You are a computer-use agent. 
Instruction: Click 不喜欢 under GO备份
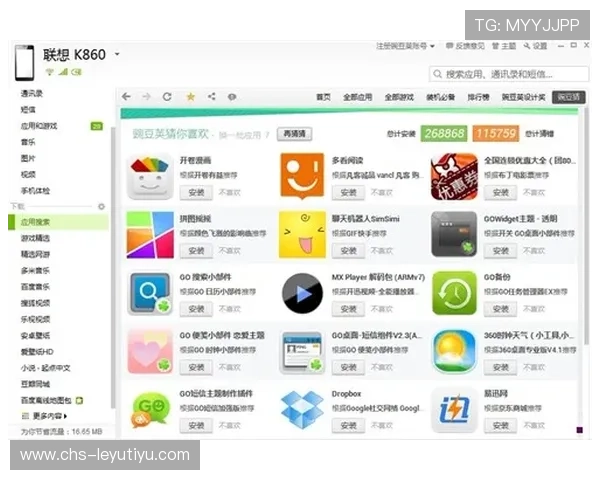tap(534, 309)
